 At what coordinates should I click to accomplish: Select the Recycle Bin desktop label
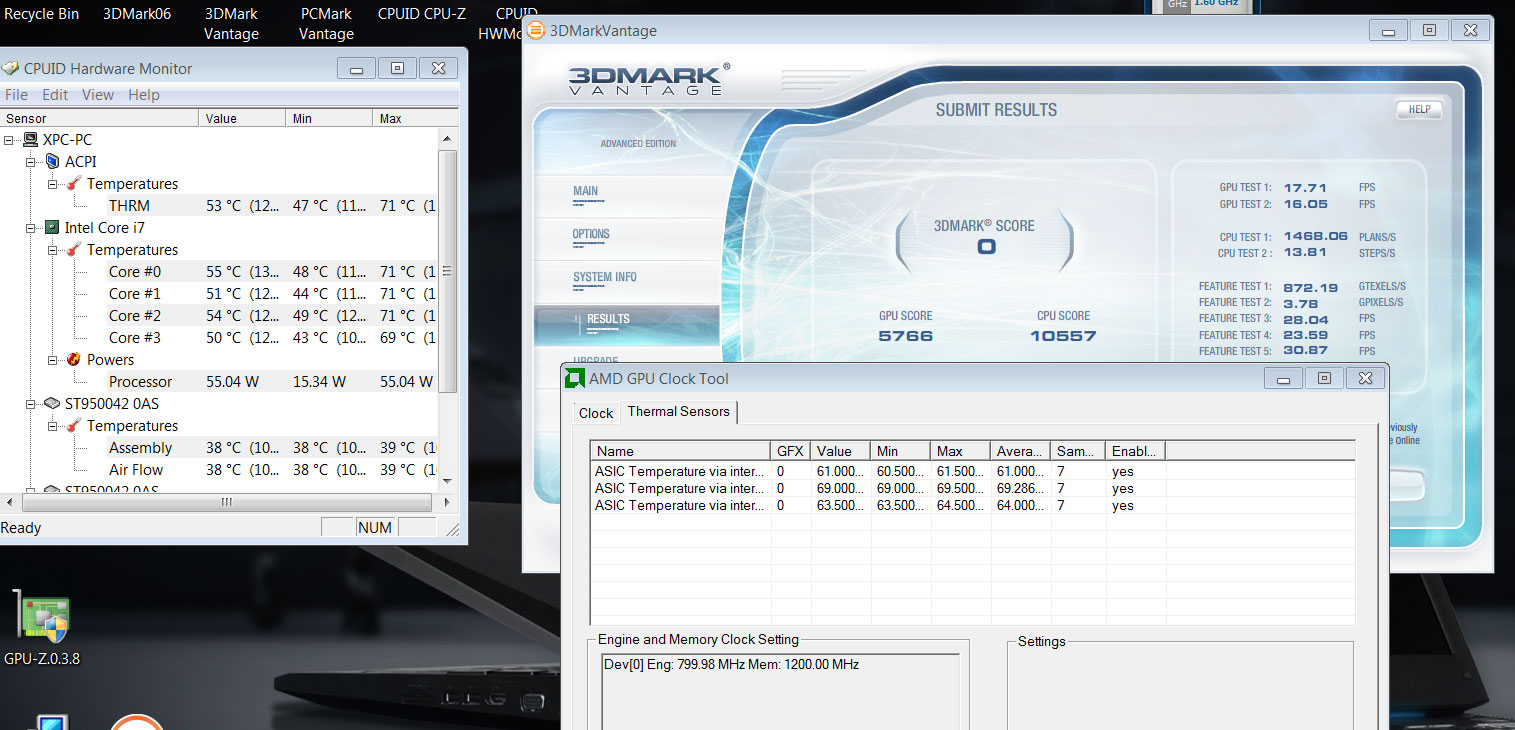(42, 14)
